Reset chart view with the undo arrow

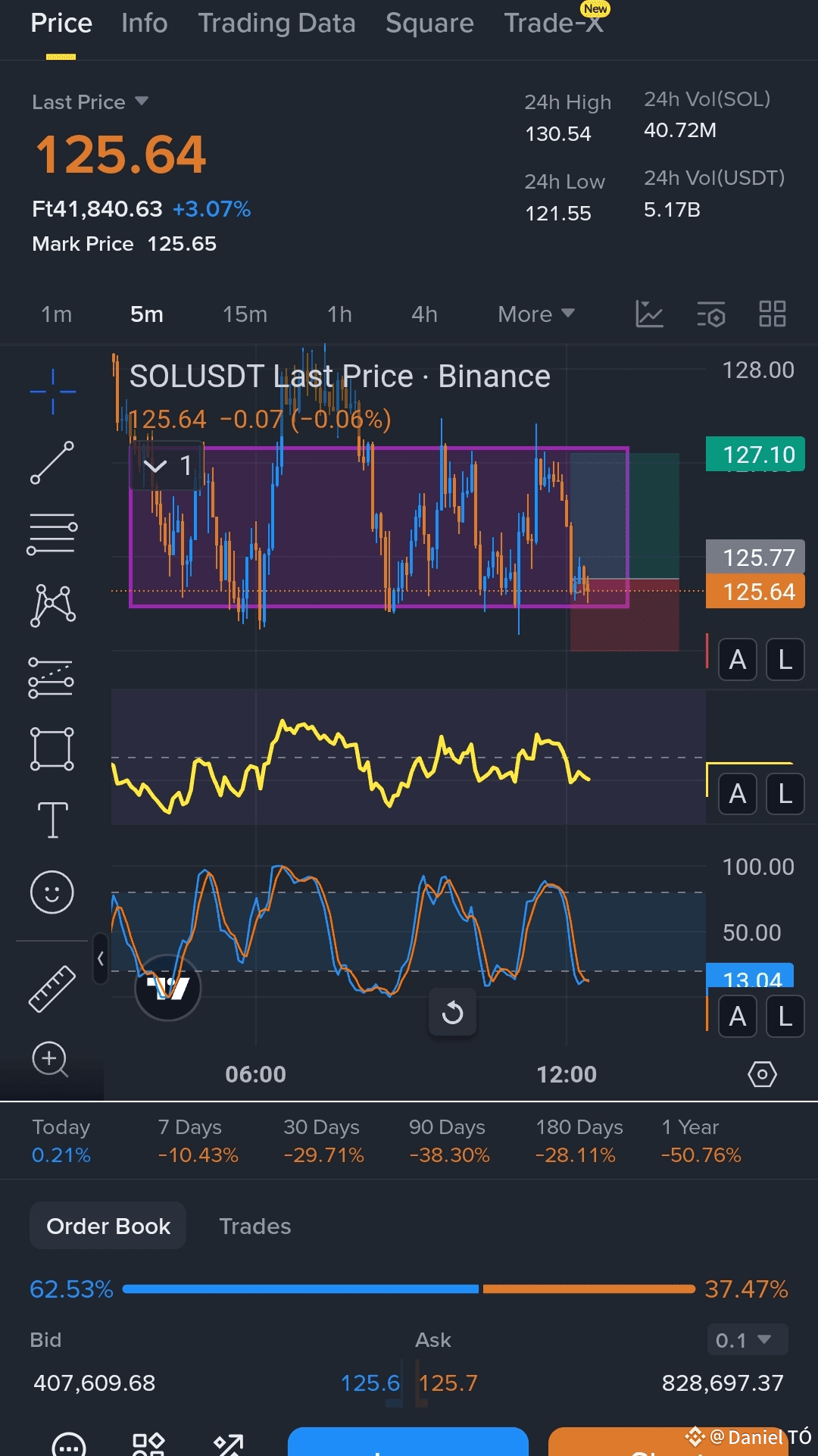(452, 1012)
